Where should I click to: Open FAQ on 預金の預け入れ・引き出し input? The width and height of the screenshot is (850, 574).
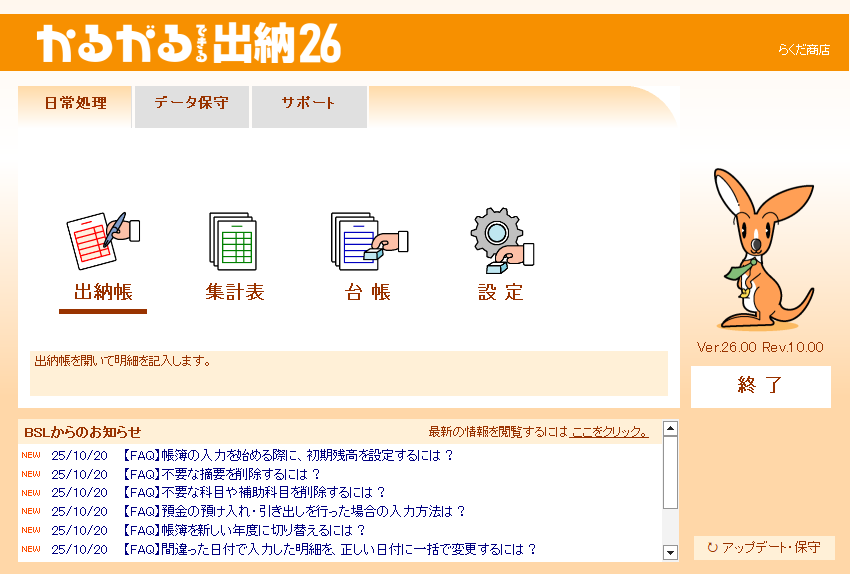coord(294,511)
